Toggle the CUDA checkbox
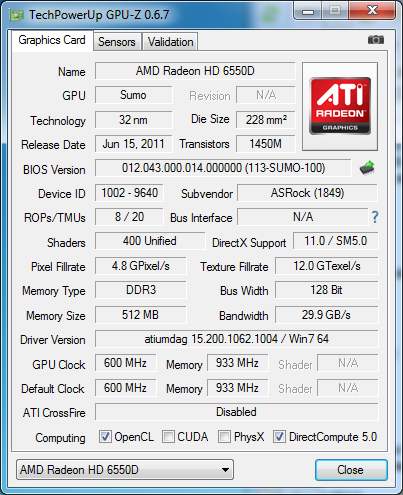403x495 pixels. click(x=168, y=436)
